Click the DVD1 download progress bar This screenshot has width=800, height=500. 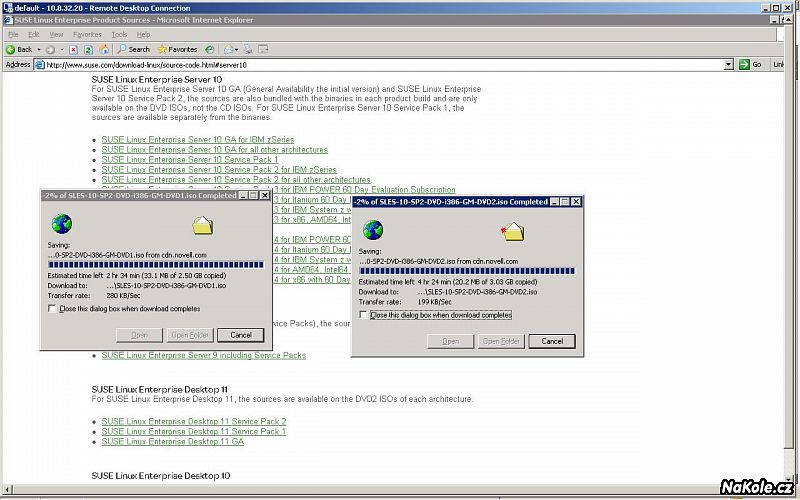pos(156,265)
